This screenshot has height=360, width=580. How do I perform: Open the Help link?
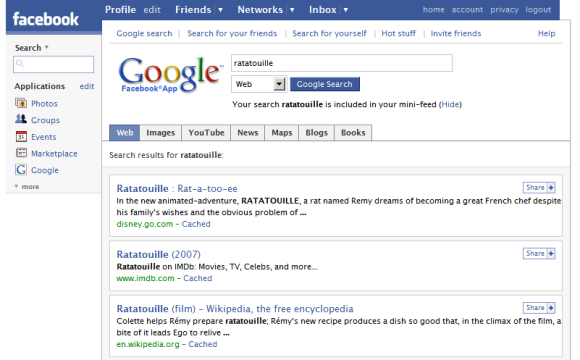tap(546, 34)
